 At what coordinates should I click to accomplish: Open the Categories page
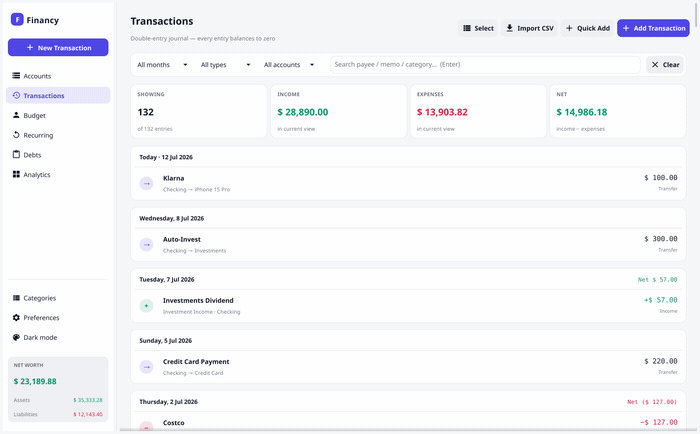click(58, 298)
